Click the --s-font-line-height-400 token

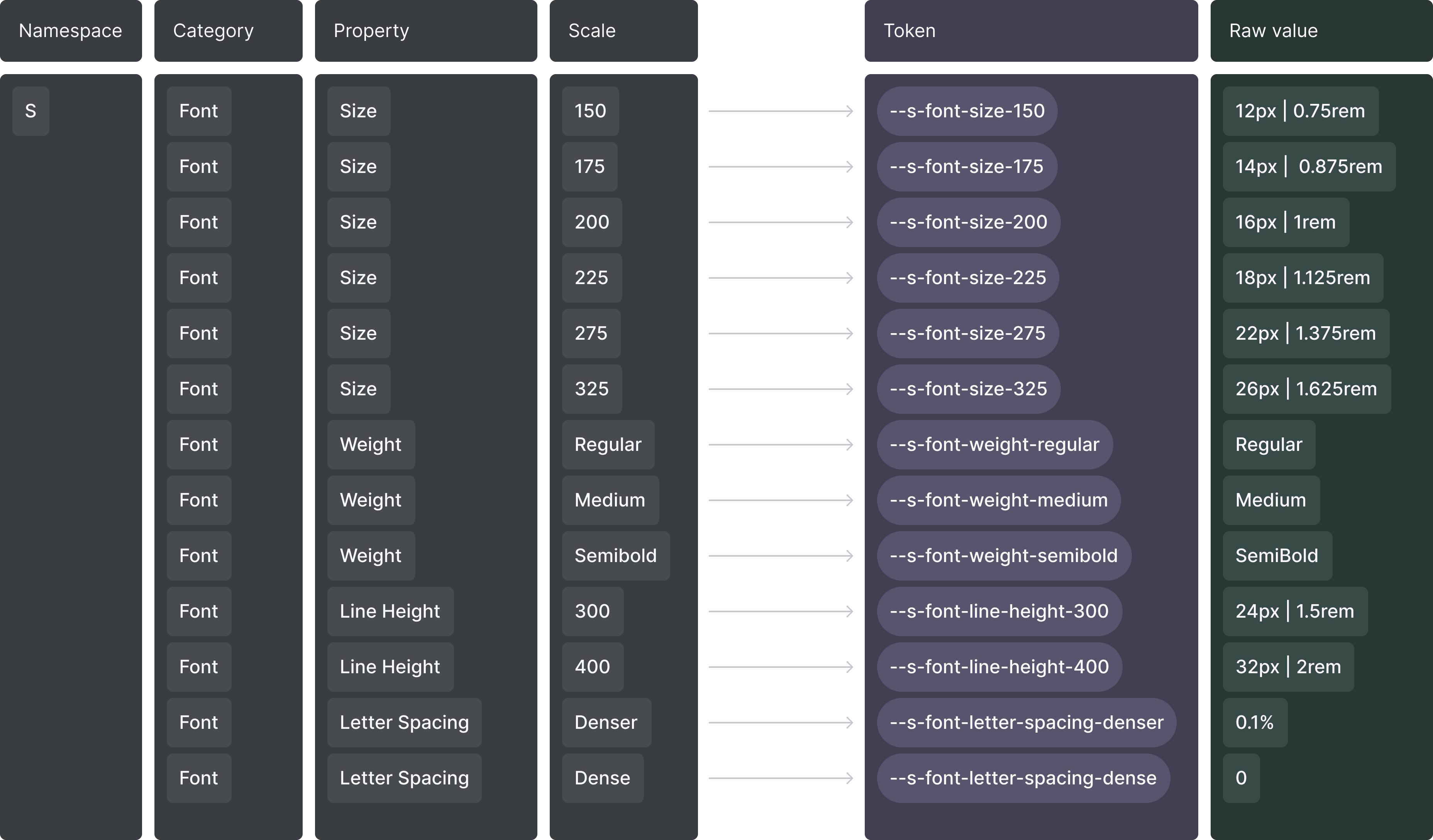(x=999, y=667)
